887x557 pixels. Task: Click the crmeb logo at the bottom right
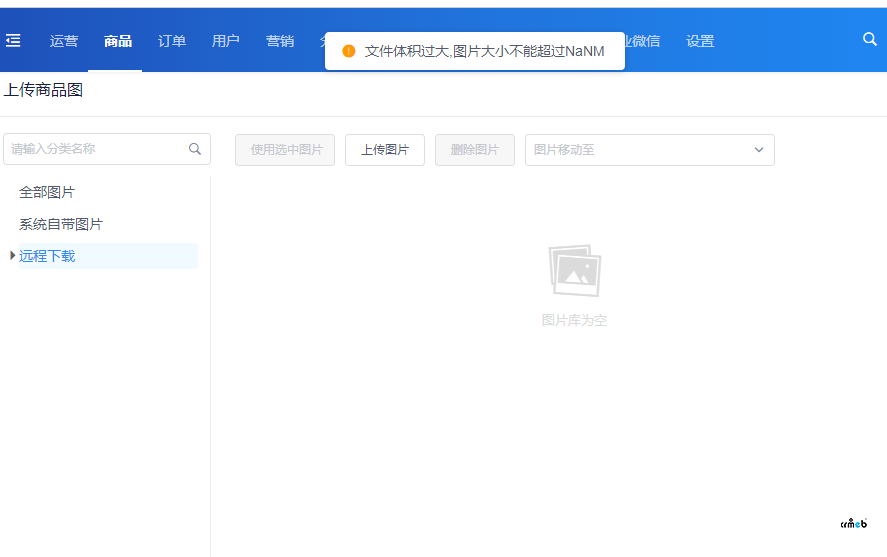tap(854, 523)
